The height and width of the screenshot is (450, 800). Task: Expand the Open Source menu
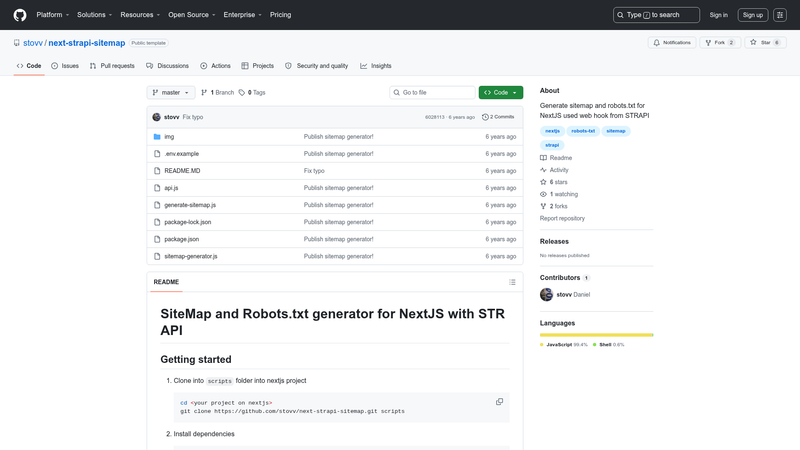pos(192,15)
